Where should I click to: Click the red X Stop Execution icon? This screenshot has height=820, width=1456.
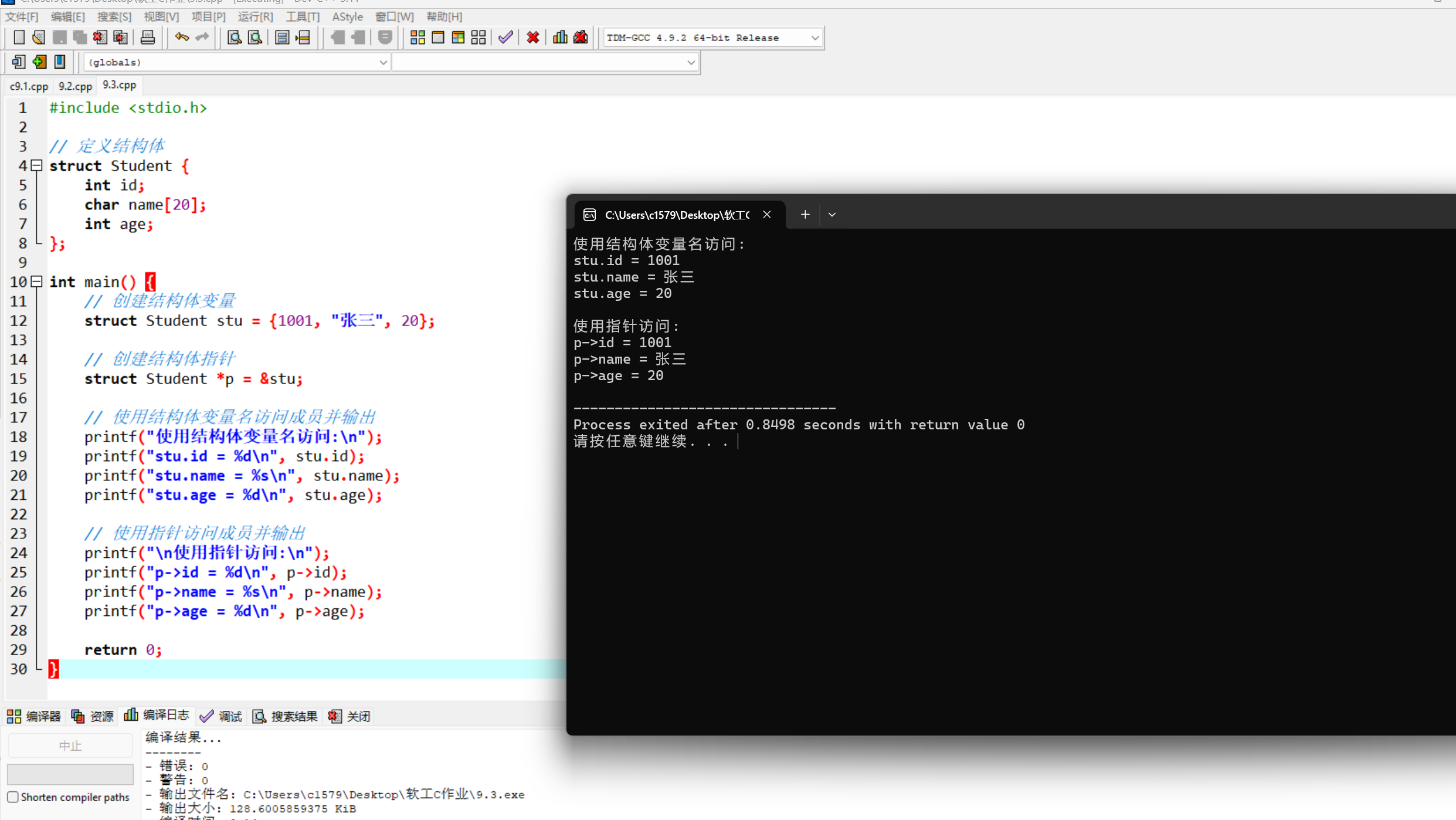(532, 38)
